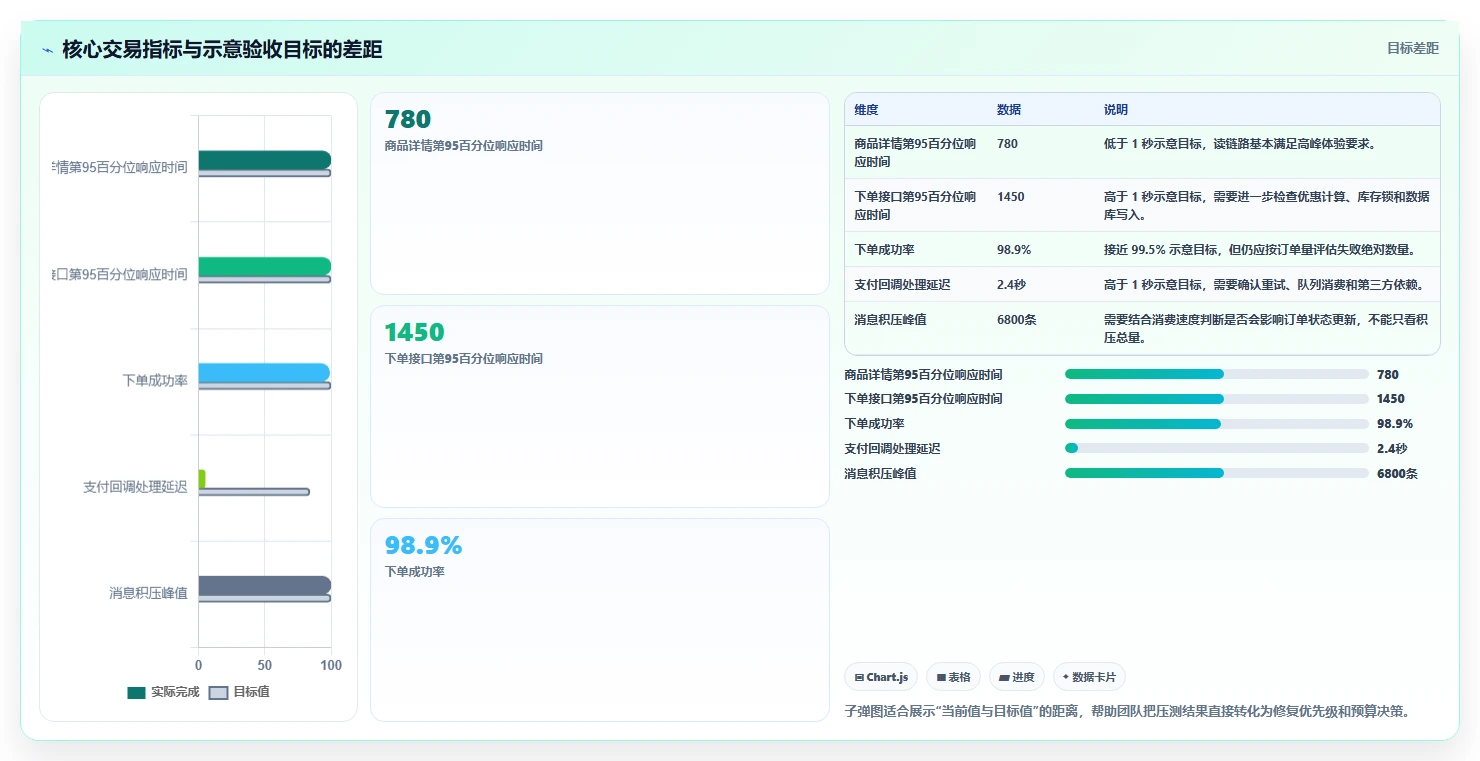Click the 表格 chip
Screen dimensions: 1480x761
point(953,677)
